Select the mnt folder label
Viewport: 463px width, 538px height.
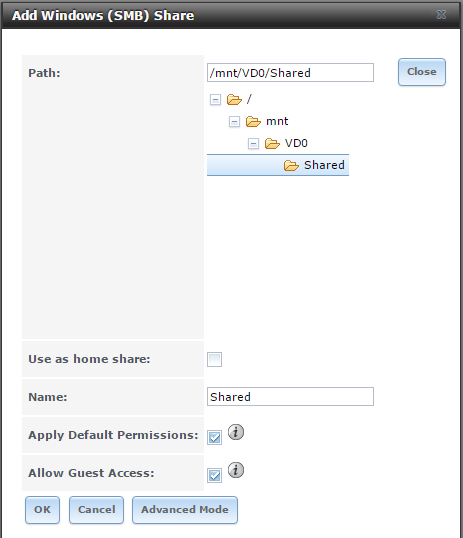coord(277,121)
